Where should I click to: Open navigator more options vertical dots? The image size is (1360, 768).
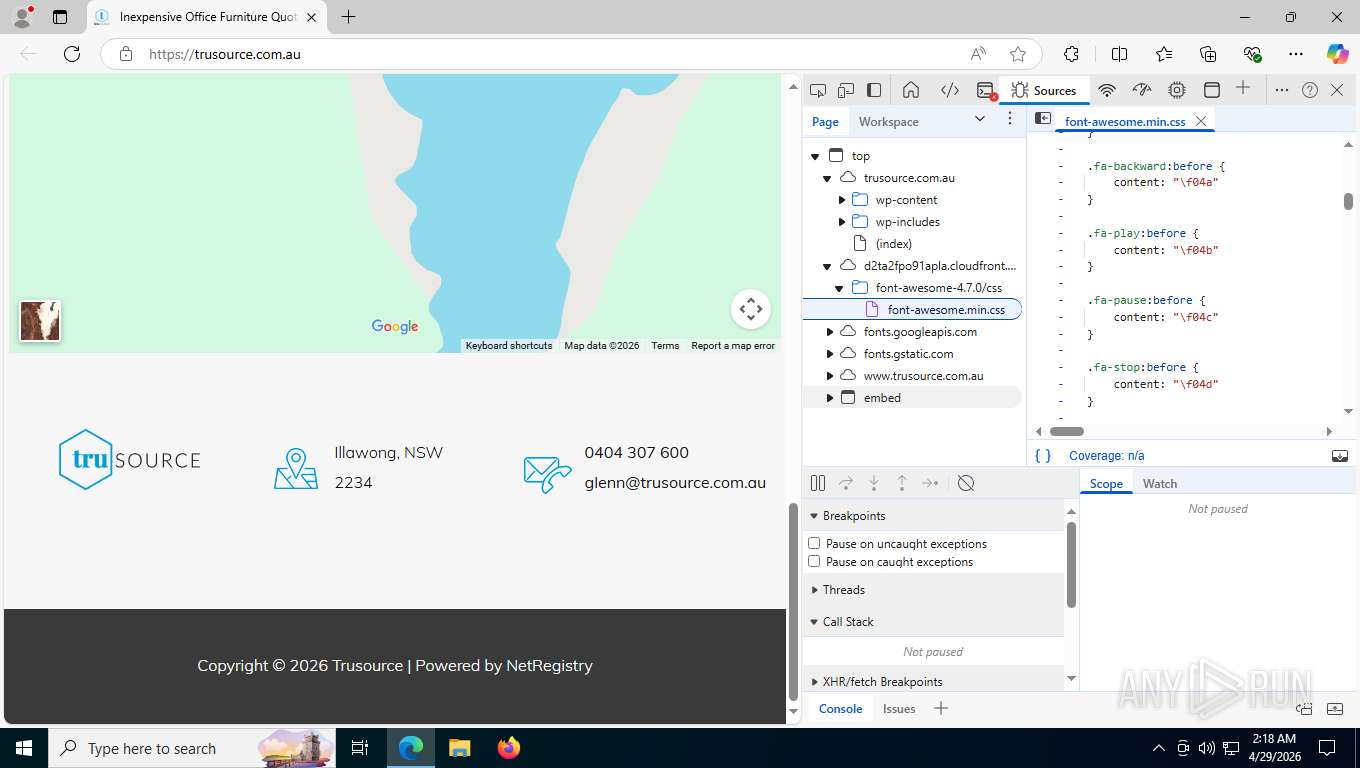click(x=1010, y=119)
